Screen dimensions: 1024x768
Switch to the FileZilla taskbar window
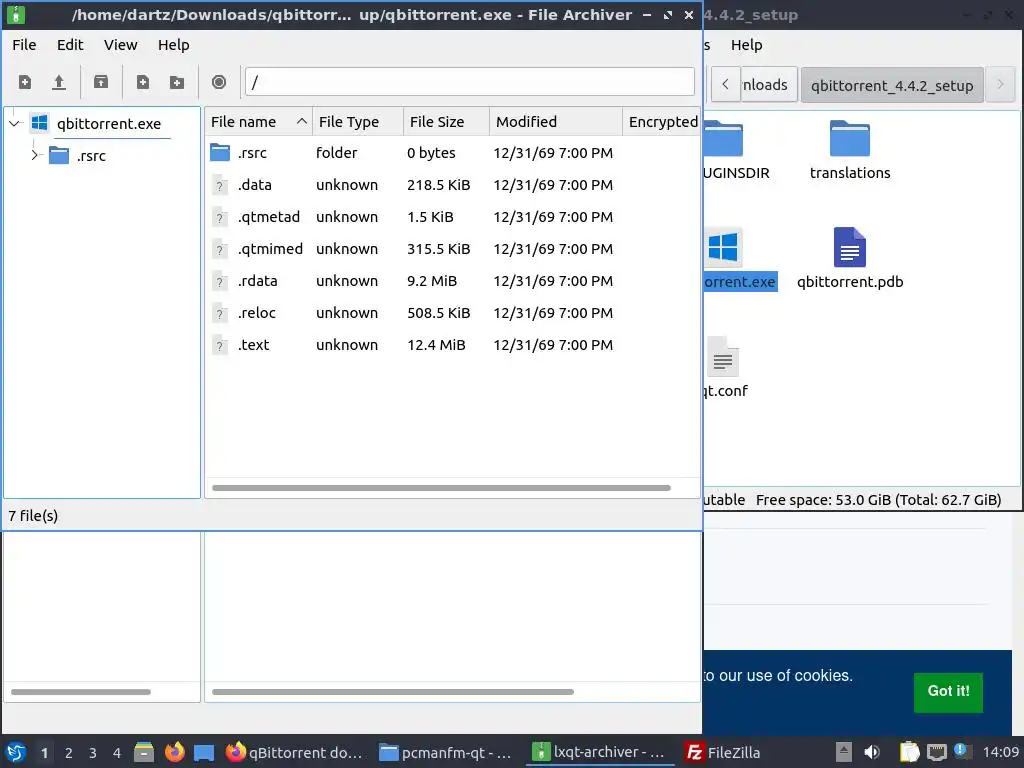click(724, 752)
